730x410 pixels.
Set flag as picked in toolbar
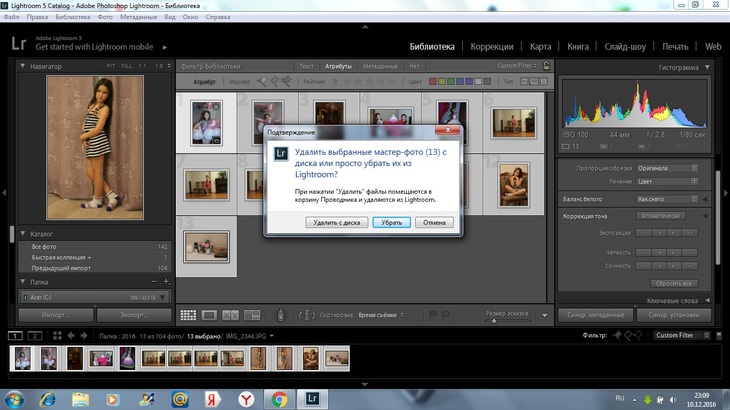(x=433, y=315)
